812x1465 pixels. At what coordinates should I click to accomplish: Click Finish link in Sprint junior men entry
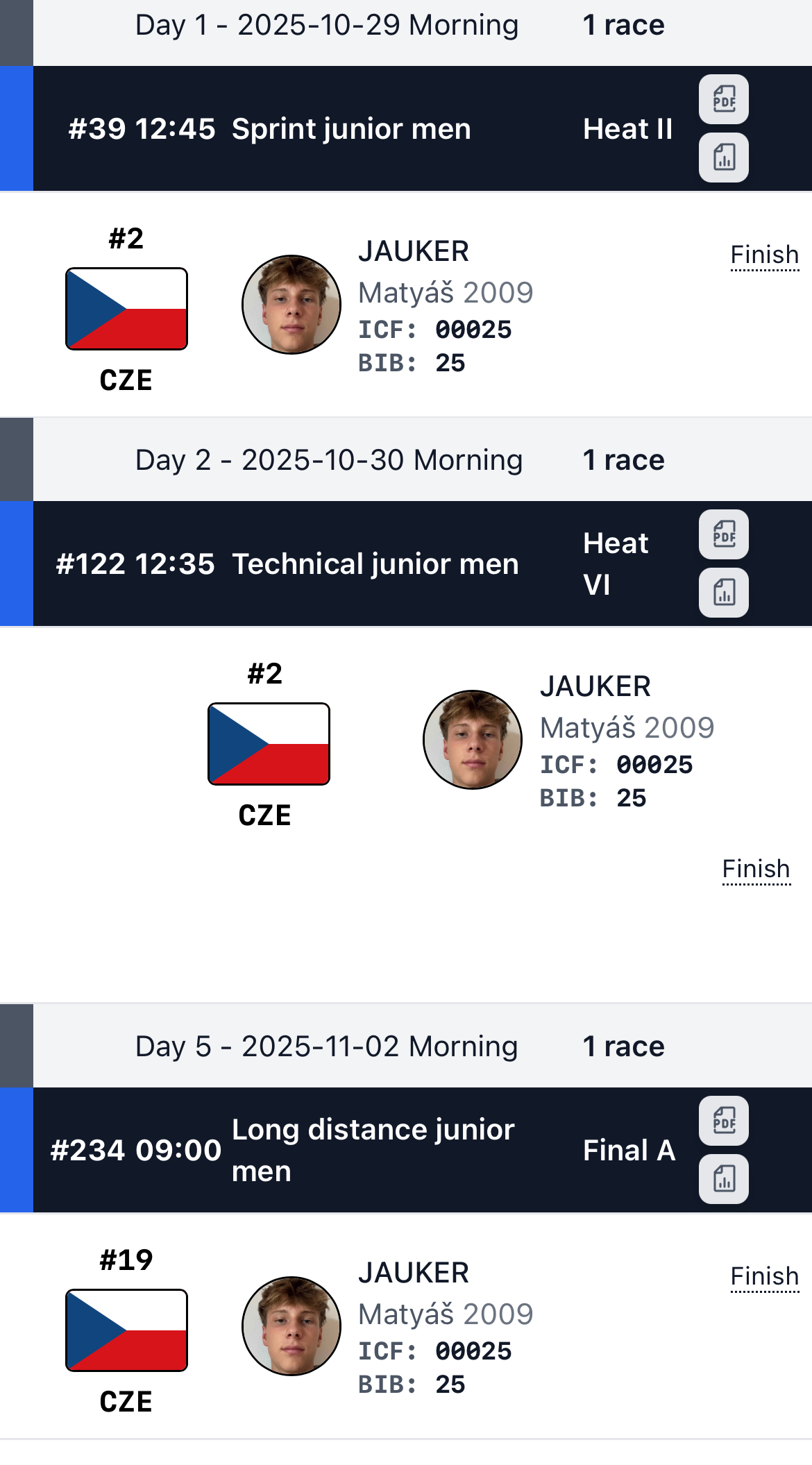(764, 255)
